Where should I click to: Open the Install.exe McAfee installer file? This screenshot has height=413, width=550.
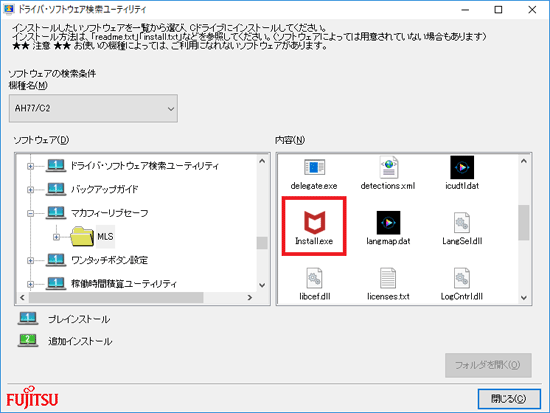coord(314,226)
